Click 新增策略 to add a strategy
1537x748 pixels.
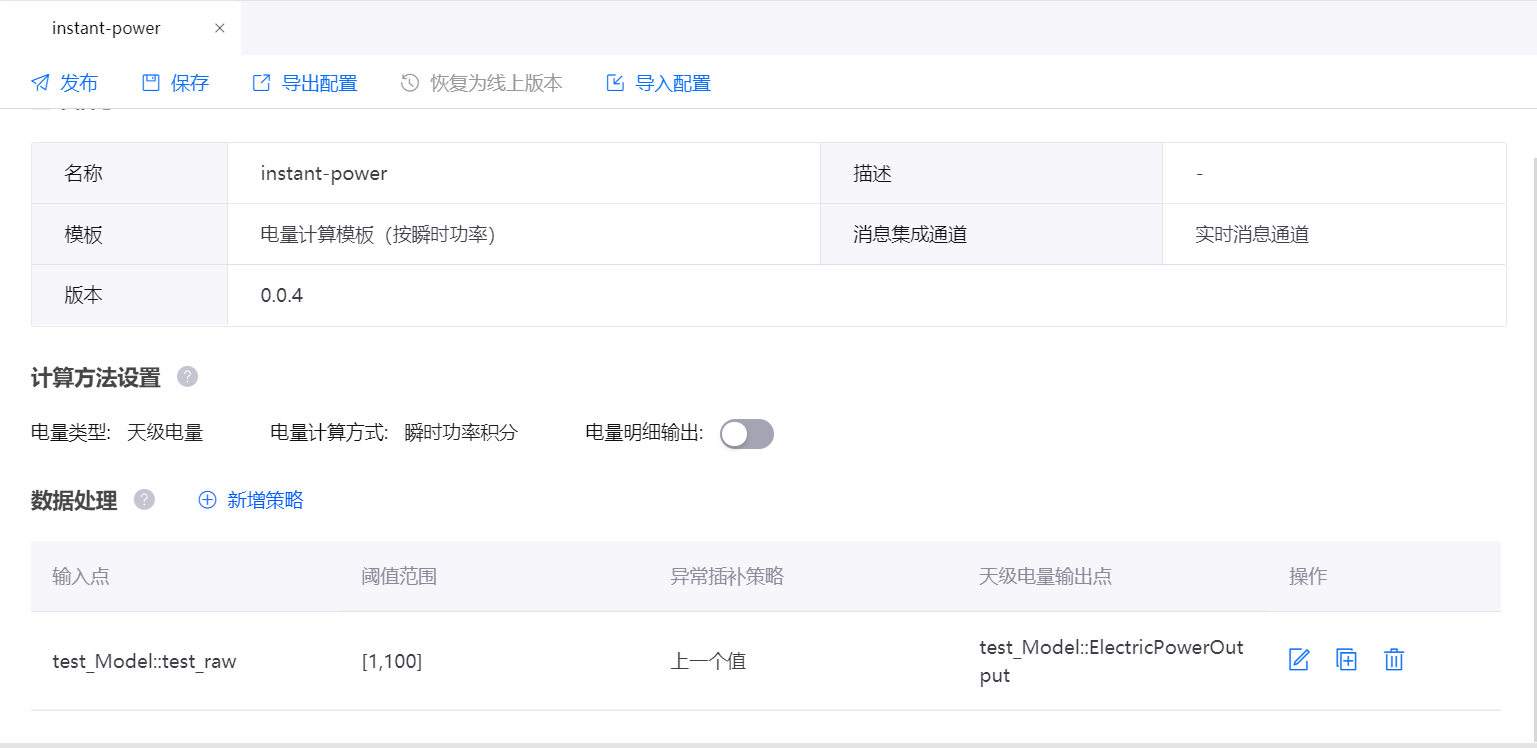coord(251,500)
